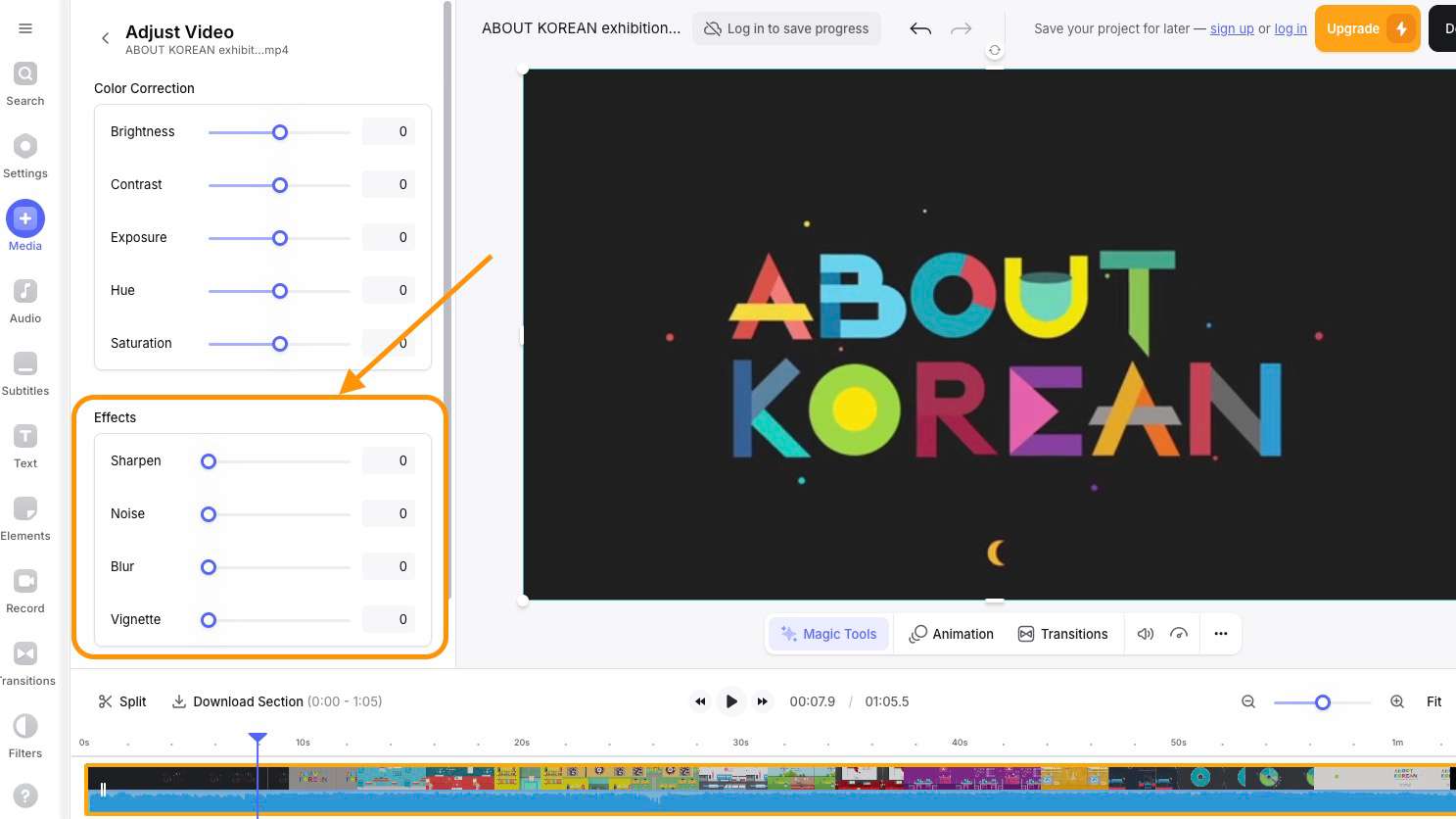Open the Settings sidebar panel
The height and width of the screenshot is (819, 1456).
pyautogui.click(x=25, y=157)
